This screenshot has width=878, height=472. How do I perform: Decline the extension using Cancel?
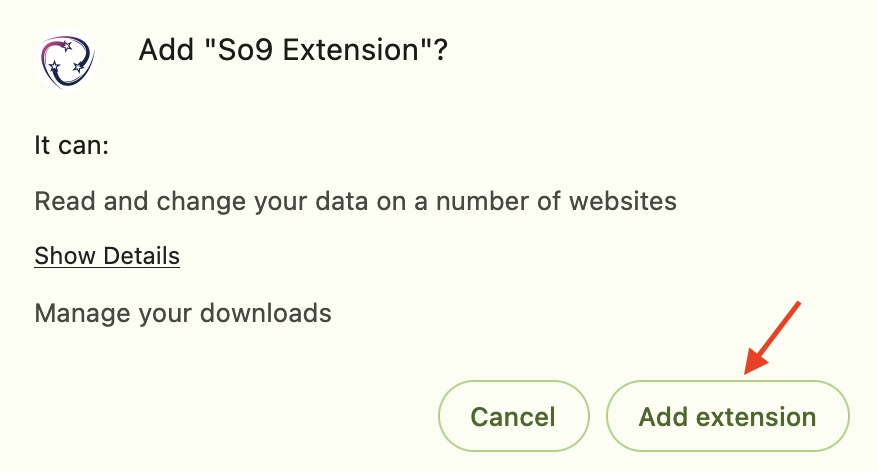pos(513,416)
